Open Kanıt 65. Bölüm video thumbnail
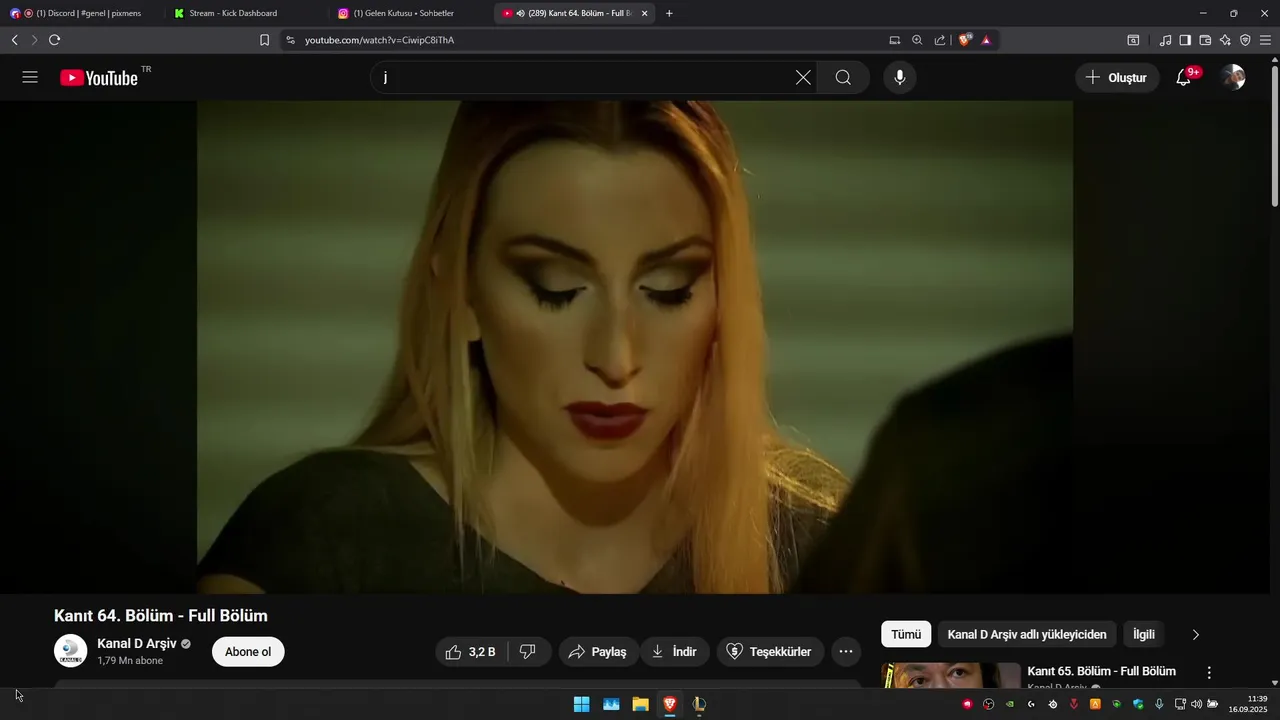 coord(951,675)
